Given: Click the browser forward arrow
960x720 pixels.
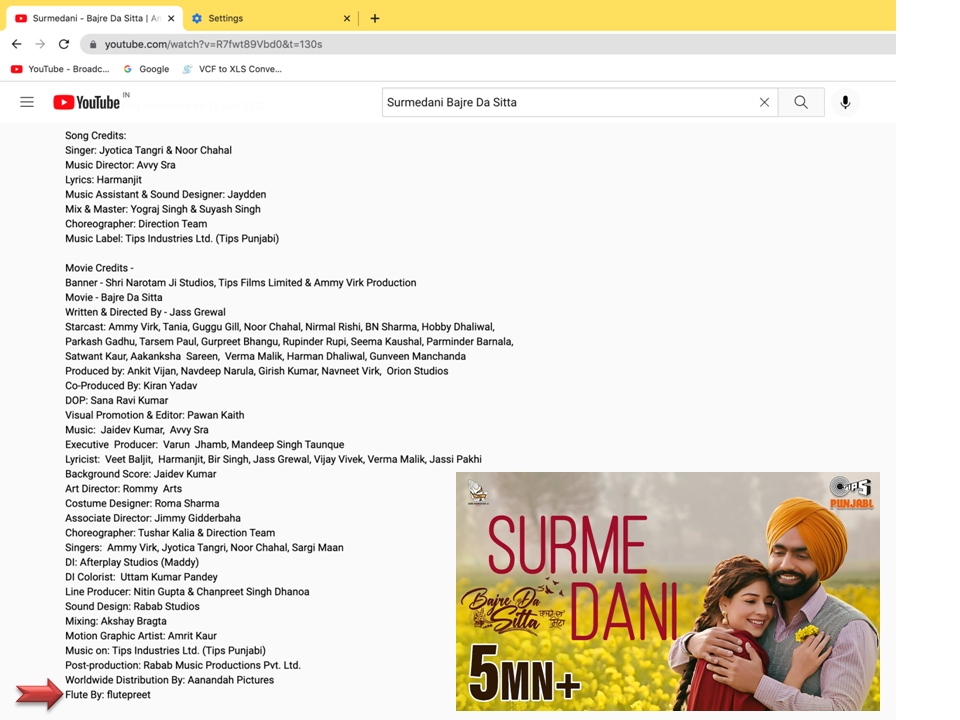Looking at the screenshot, I should [x=40, y=44].
